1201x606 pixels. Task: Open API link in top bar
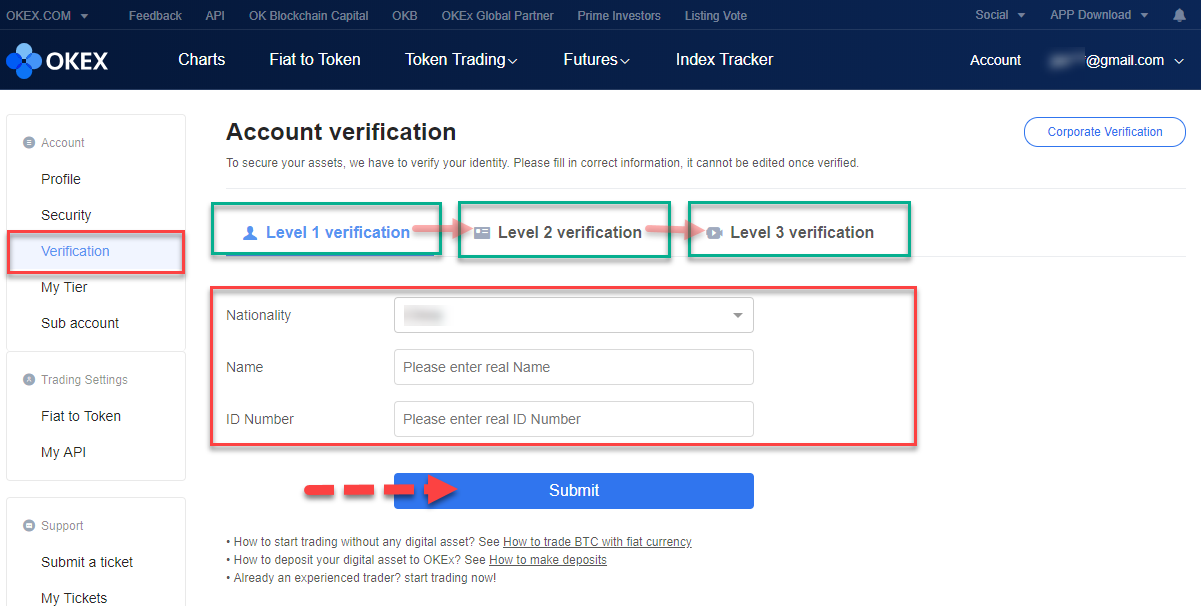tap(215, 15)
